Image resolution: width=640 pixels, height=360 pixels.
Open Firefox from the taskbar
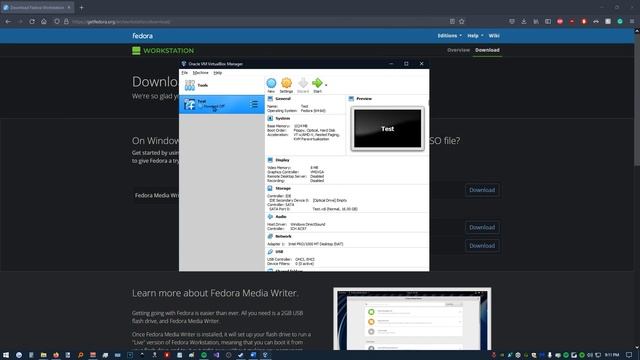click(56, 355)
